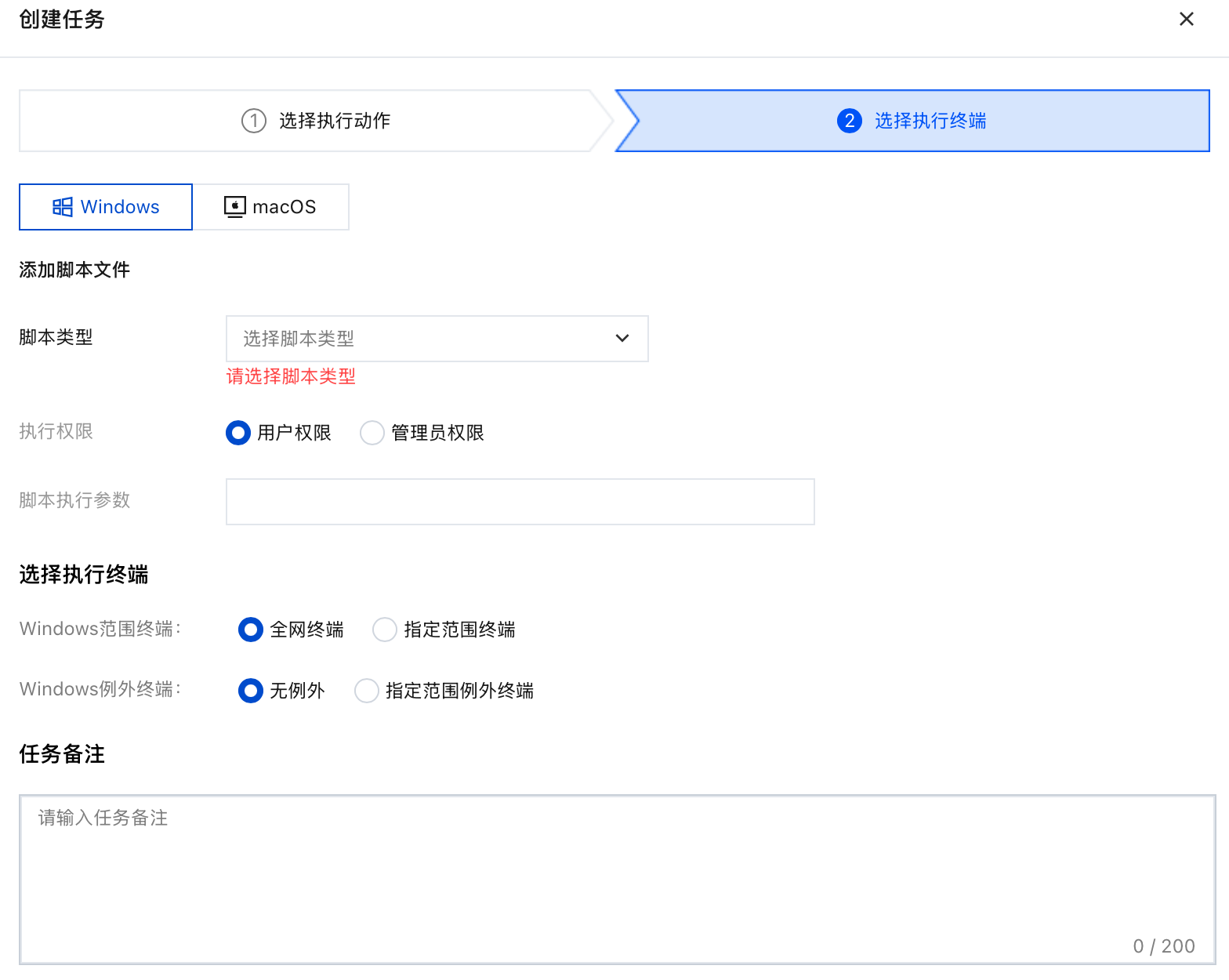Open the 选择脚本类型 dropdown field
Image resolution: width=1229 pixels, height=980 pixels.
[x=423, y=339]
